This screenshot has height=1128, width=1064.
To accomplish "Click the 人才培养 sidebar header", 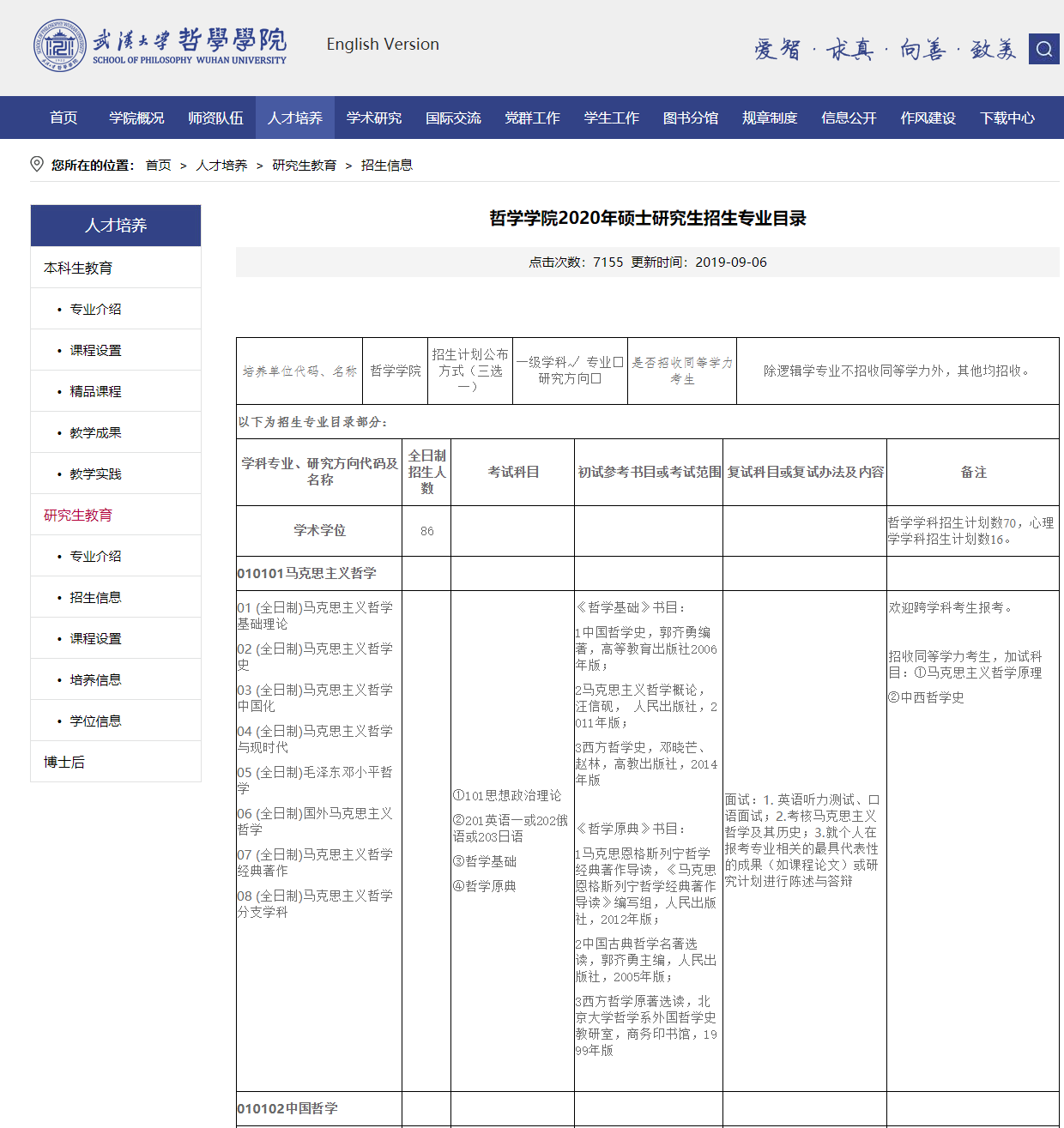I will click(x=116, y=225).
